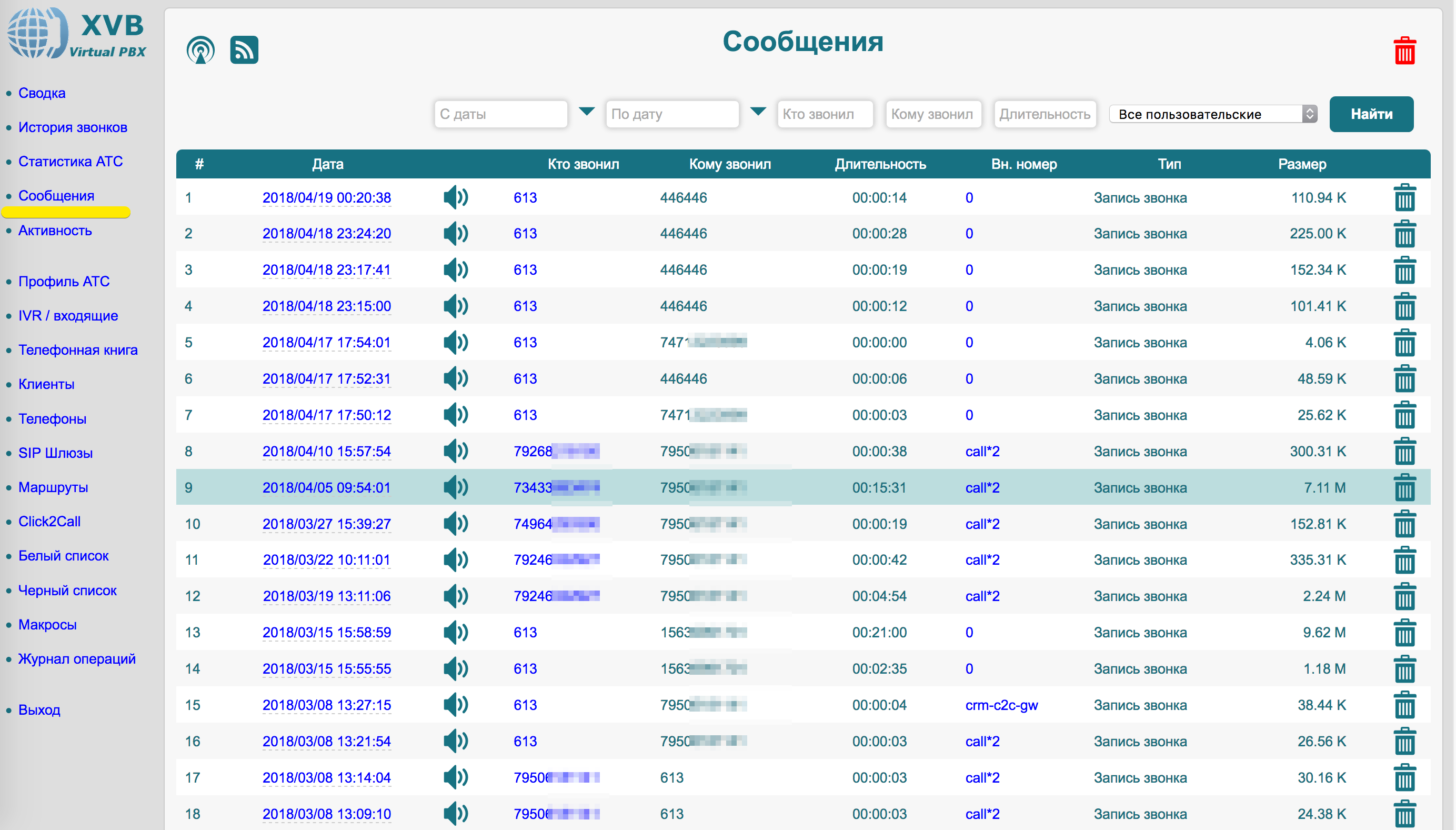
Task: Delete the row 13 recording using its trash icon
Action: pos(1404,632)
